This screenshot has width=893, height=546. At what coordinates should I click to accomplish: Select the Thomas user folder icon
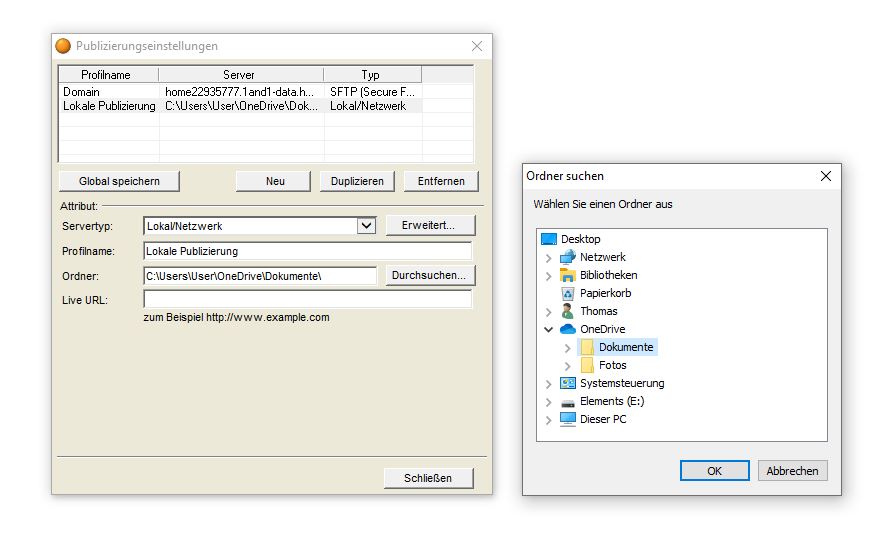(x=568, y=311)
